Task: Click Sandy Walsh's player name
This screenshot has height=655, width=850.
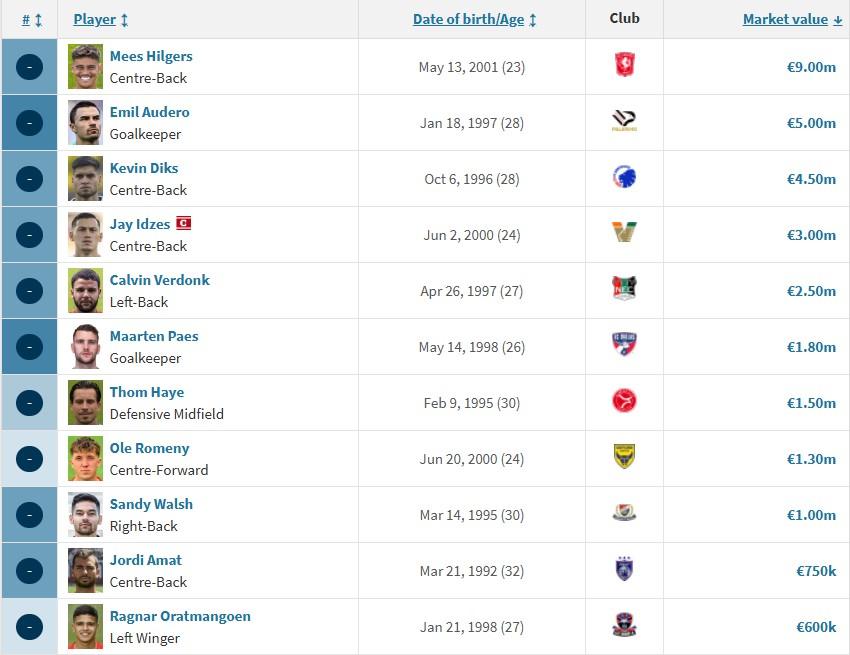Action: [x=151, y=504]
